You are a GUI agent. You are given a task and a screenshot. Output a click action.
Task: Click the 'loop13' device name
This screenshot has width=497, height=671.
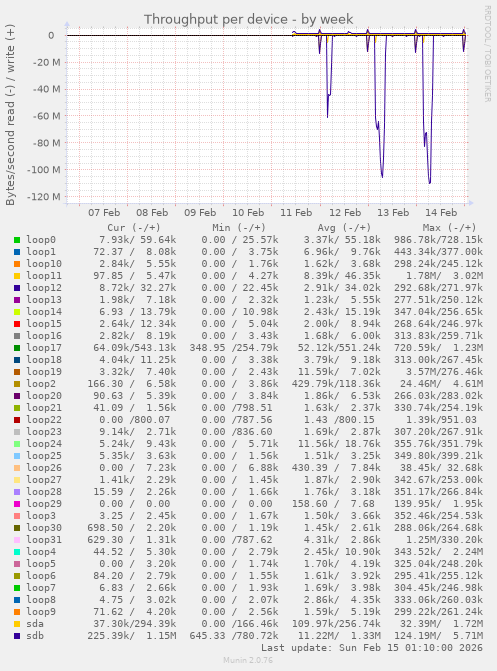click(x=44, y=300)
